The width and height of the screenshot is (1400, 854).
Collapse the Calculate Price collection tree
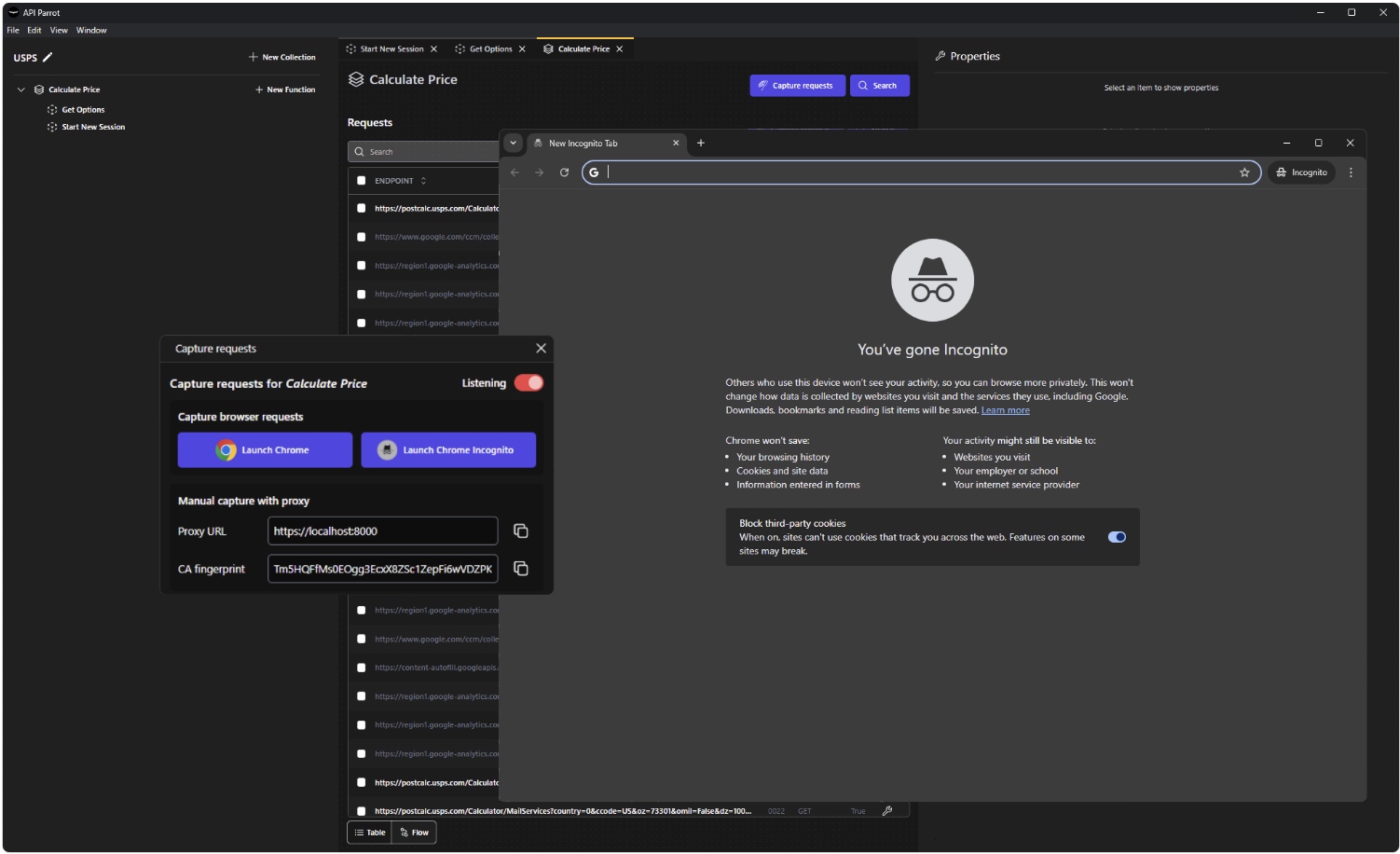click(x=21, y=90)
